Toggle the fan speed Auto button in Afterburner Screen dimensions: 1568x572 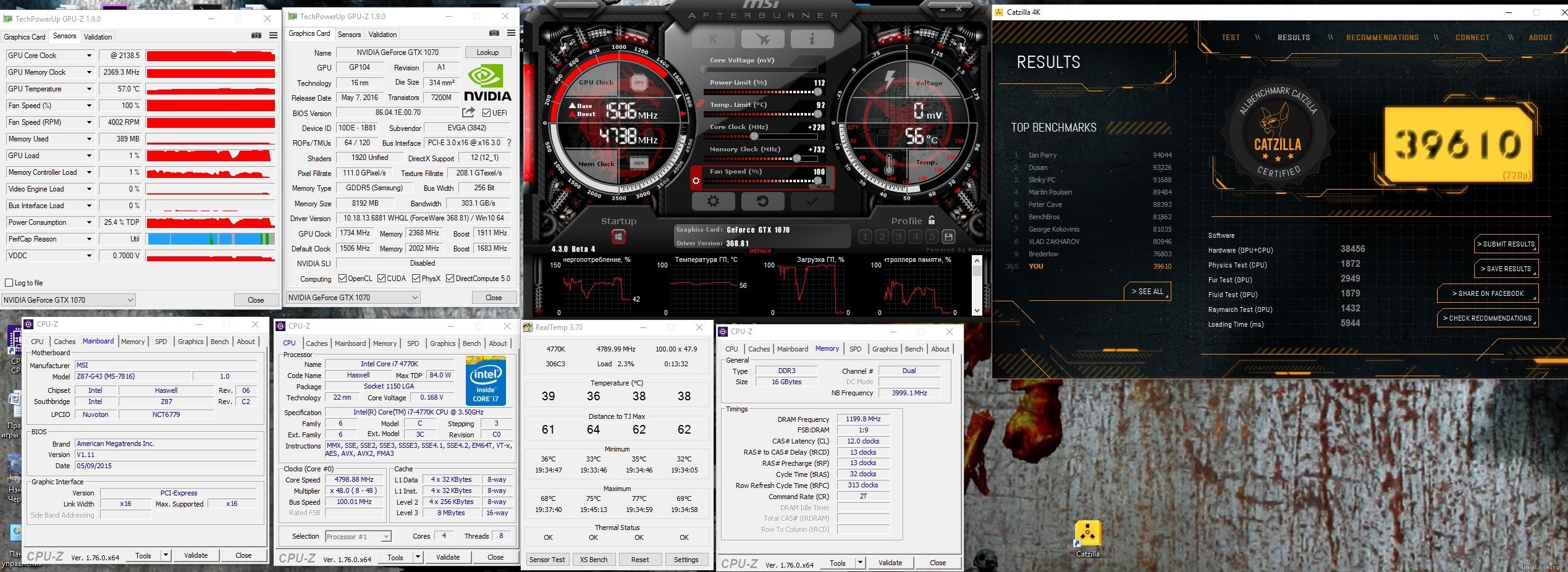(x=822, y=186)
